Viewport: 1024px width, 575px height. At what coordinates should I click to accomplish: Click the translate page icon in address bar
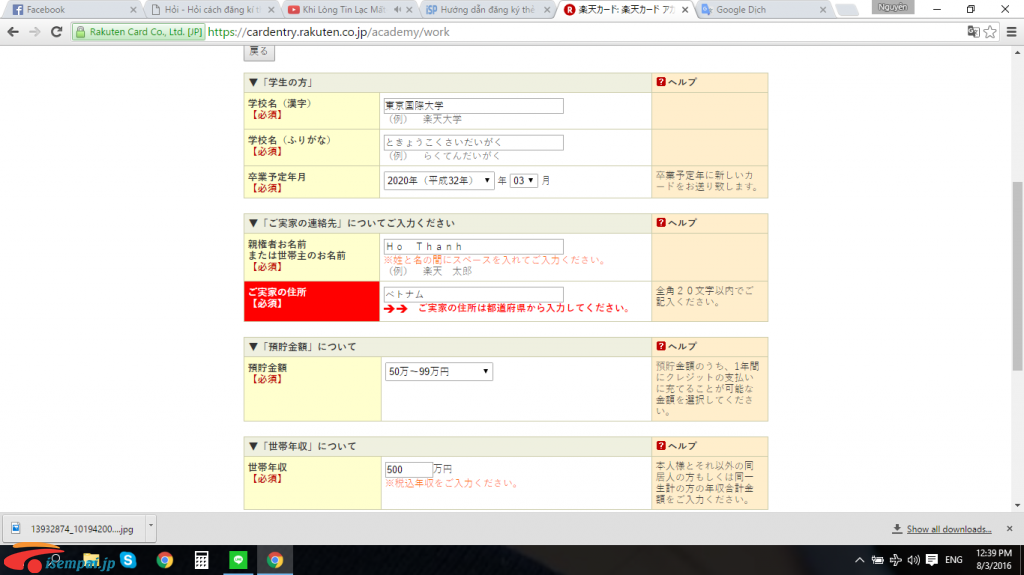(x=972, y=31)
